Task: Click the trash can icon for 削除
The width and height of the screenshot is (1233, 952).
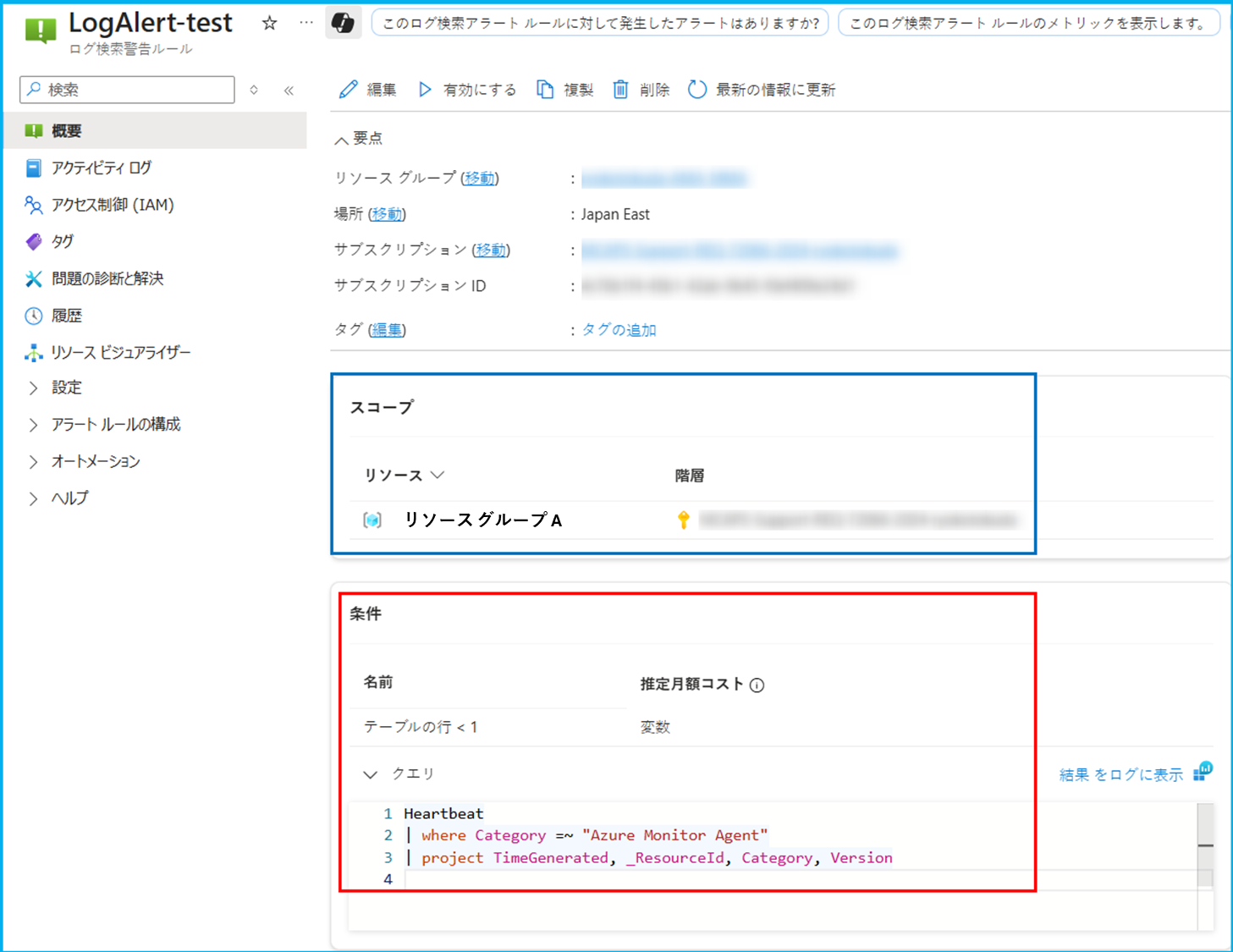Action: [620, 90]
